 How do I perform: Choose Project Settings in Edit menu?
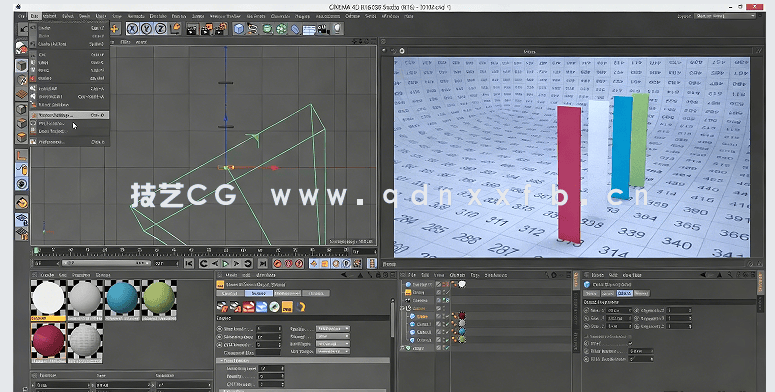69,115
